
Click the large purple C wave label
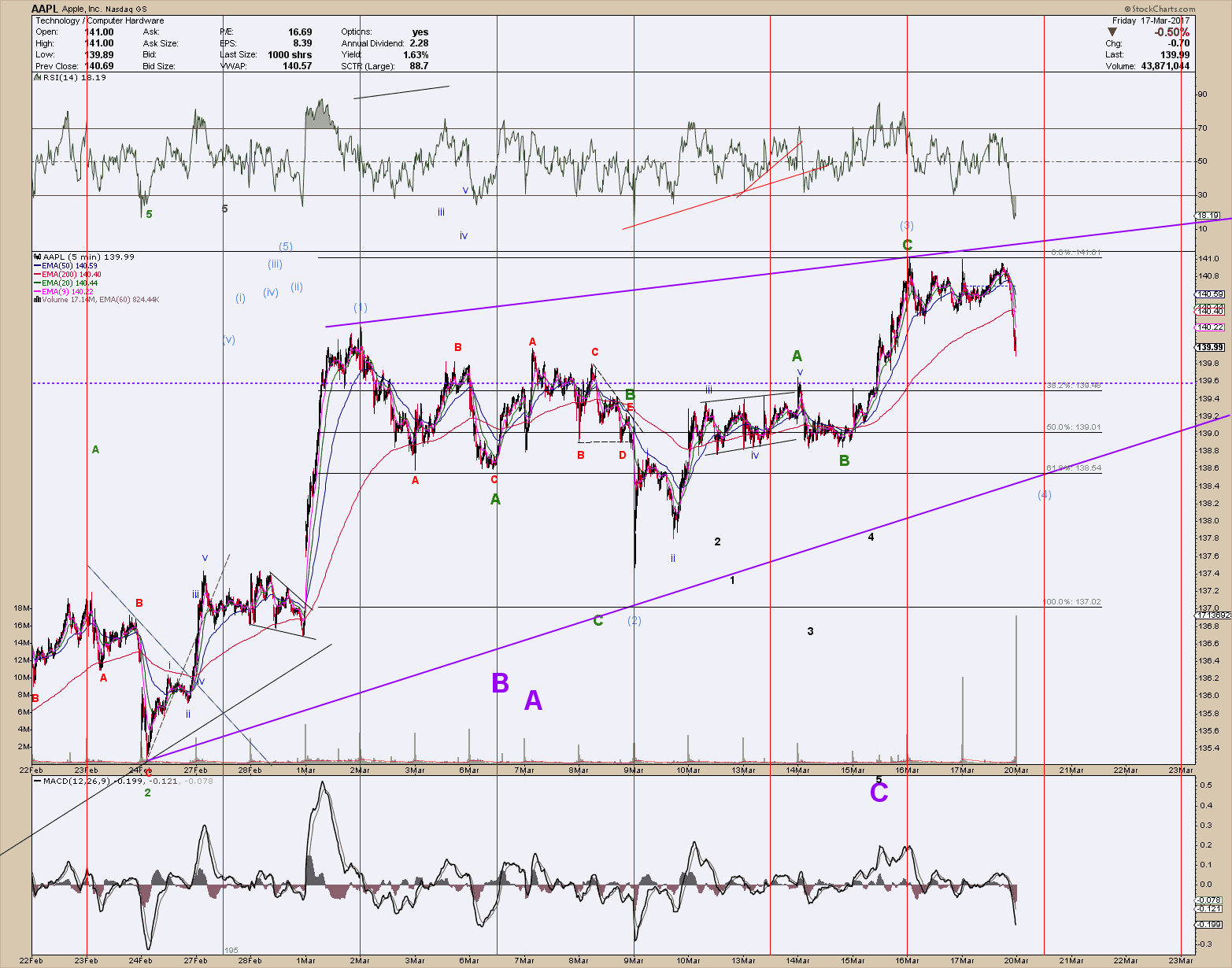tap(879, 793)
